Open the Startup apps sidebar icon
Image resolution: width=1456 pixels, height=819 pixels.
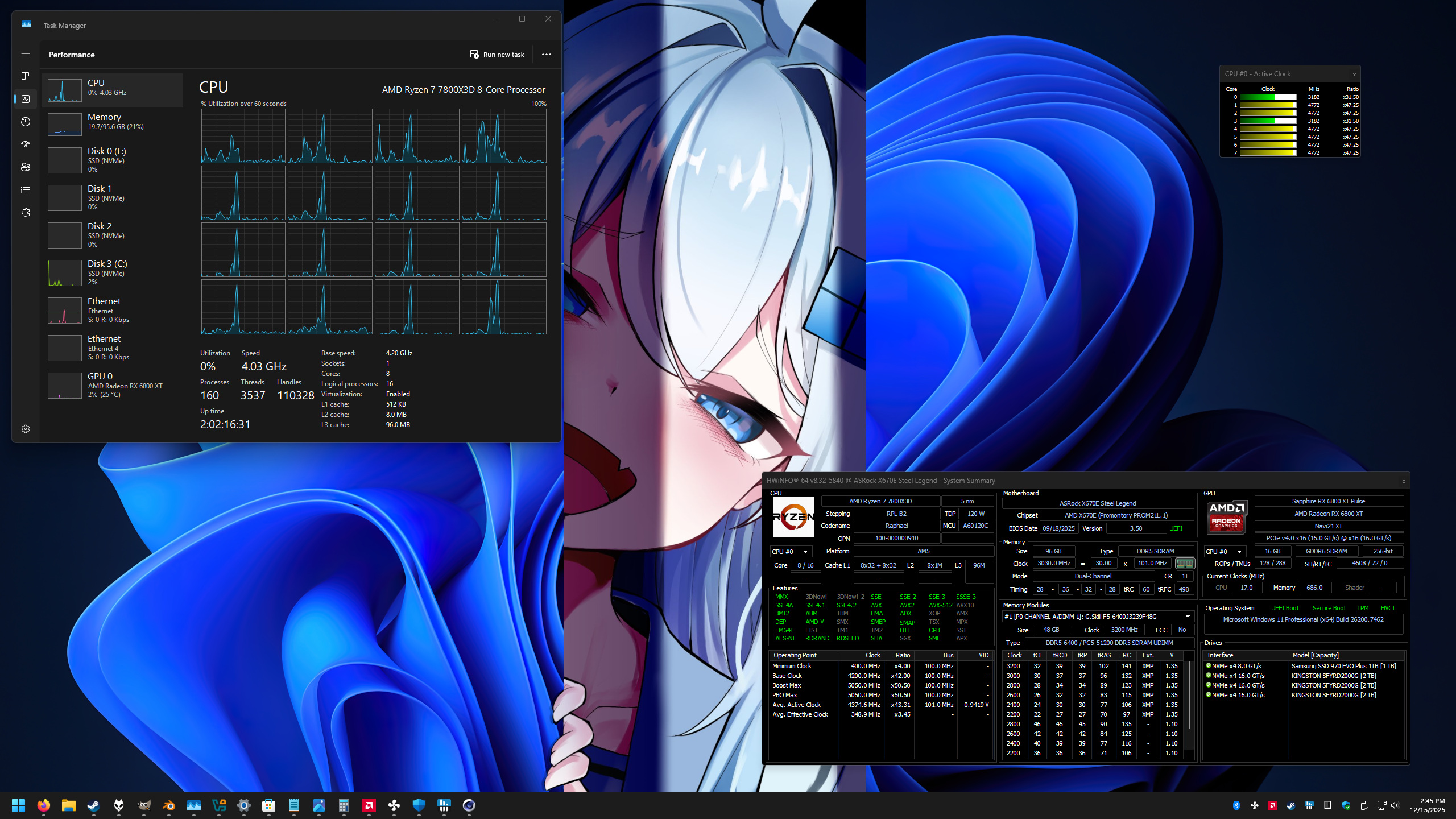(26, 144)
